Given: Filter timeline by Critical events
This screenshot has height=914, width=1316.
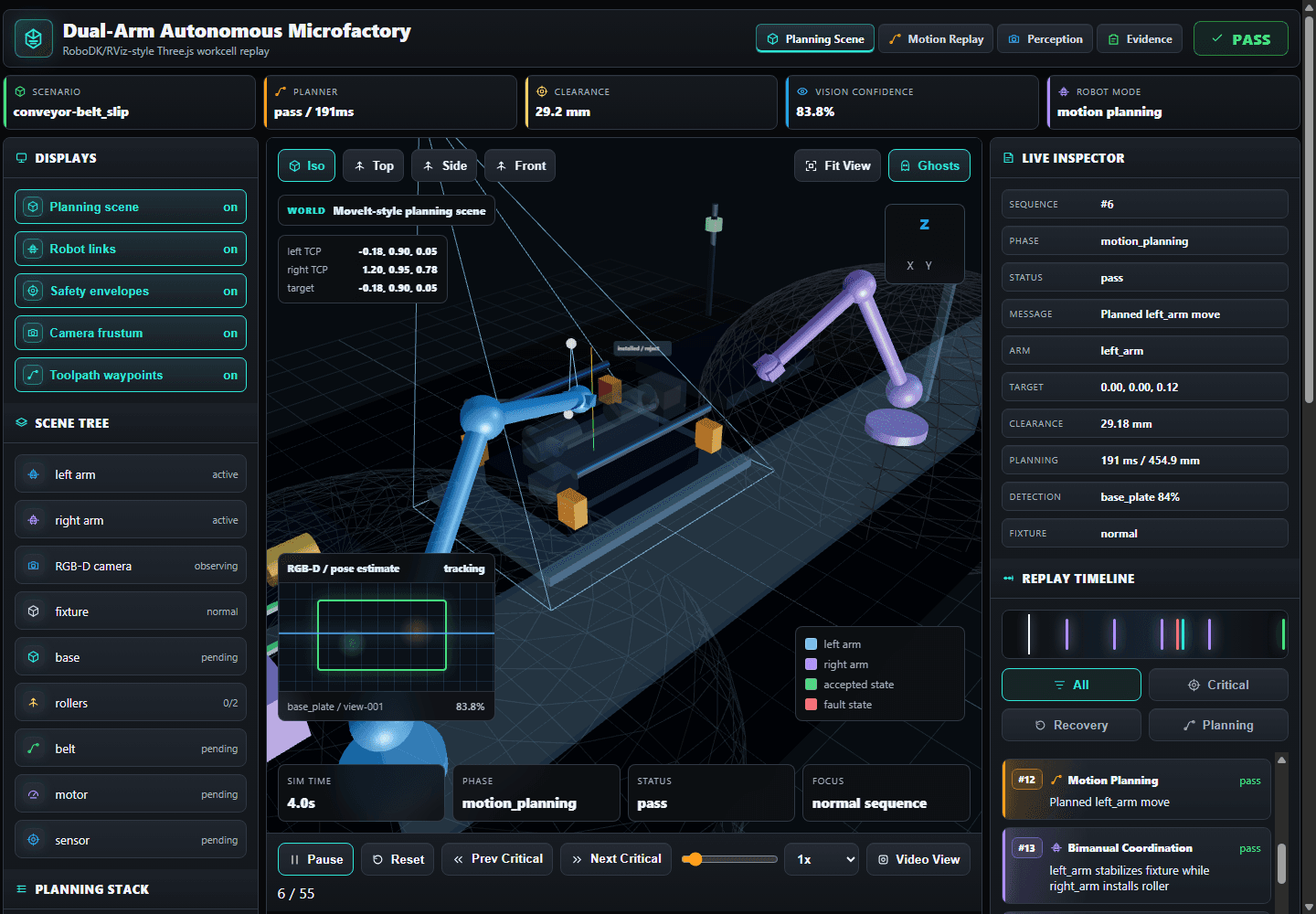Looking at the screenshot, I should point(1218,685).
